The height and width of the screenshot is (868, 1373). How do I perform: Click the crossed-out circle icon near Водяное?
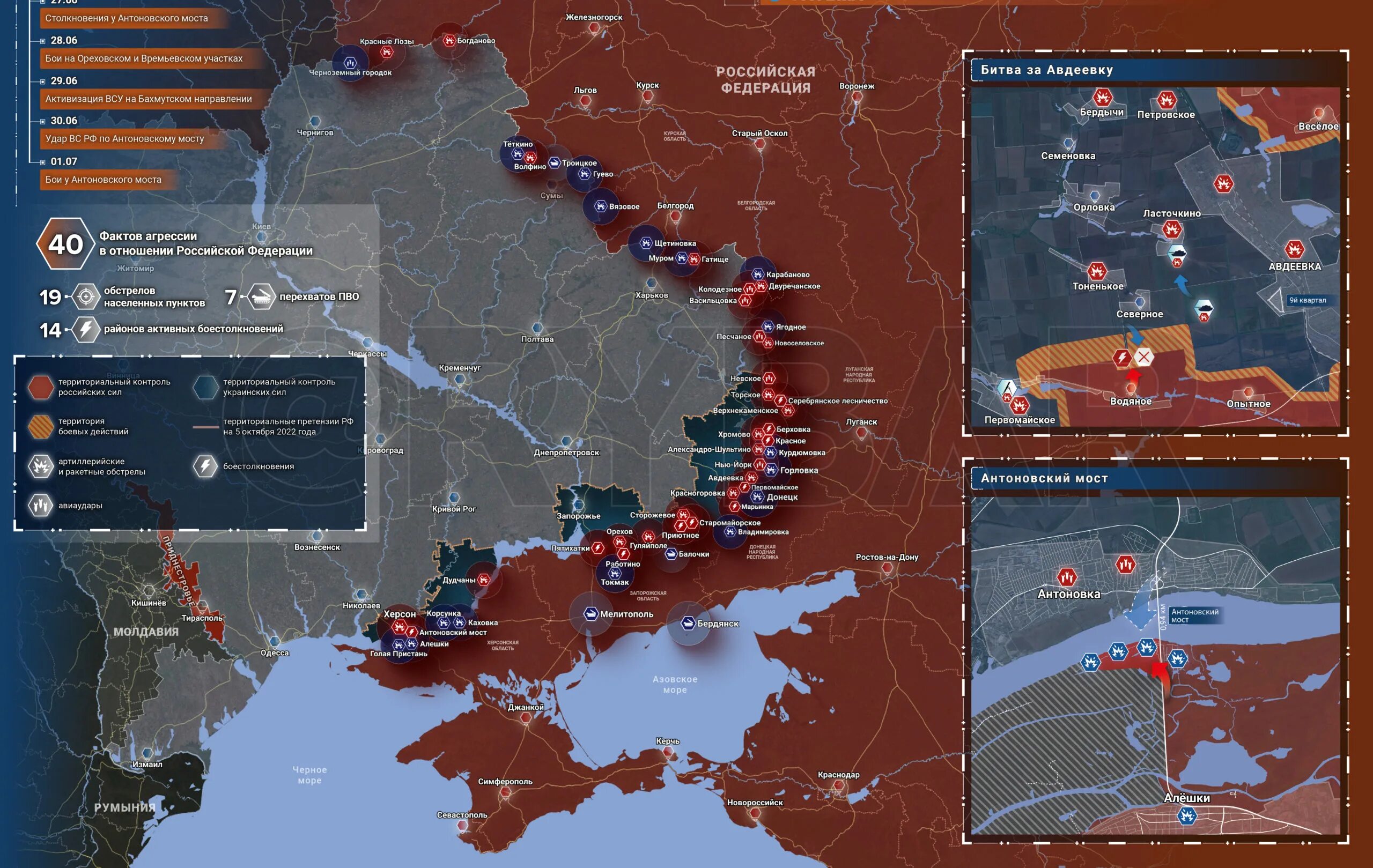coord(1143,358)
